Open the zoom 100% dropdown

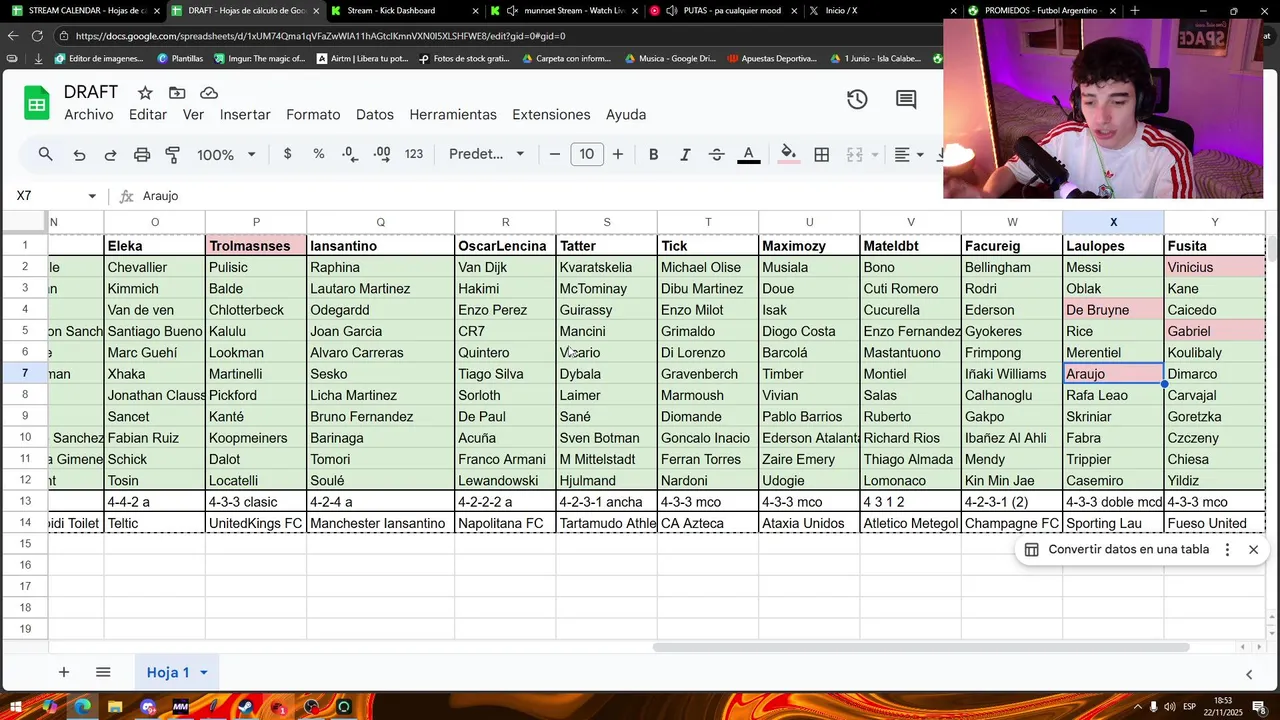(226, 155)
